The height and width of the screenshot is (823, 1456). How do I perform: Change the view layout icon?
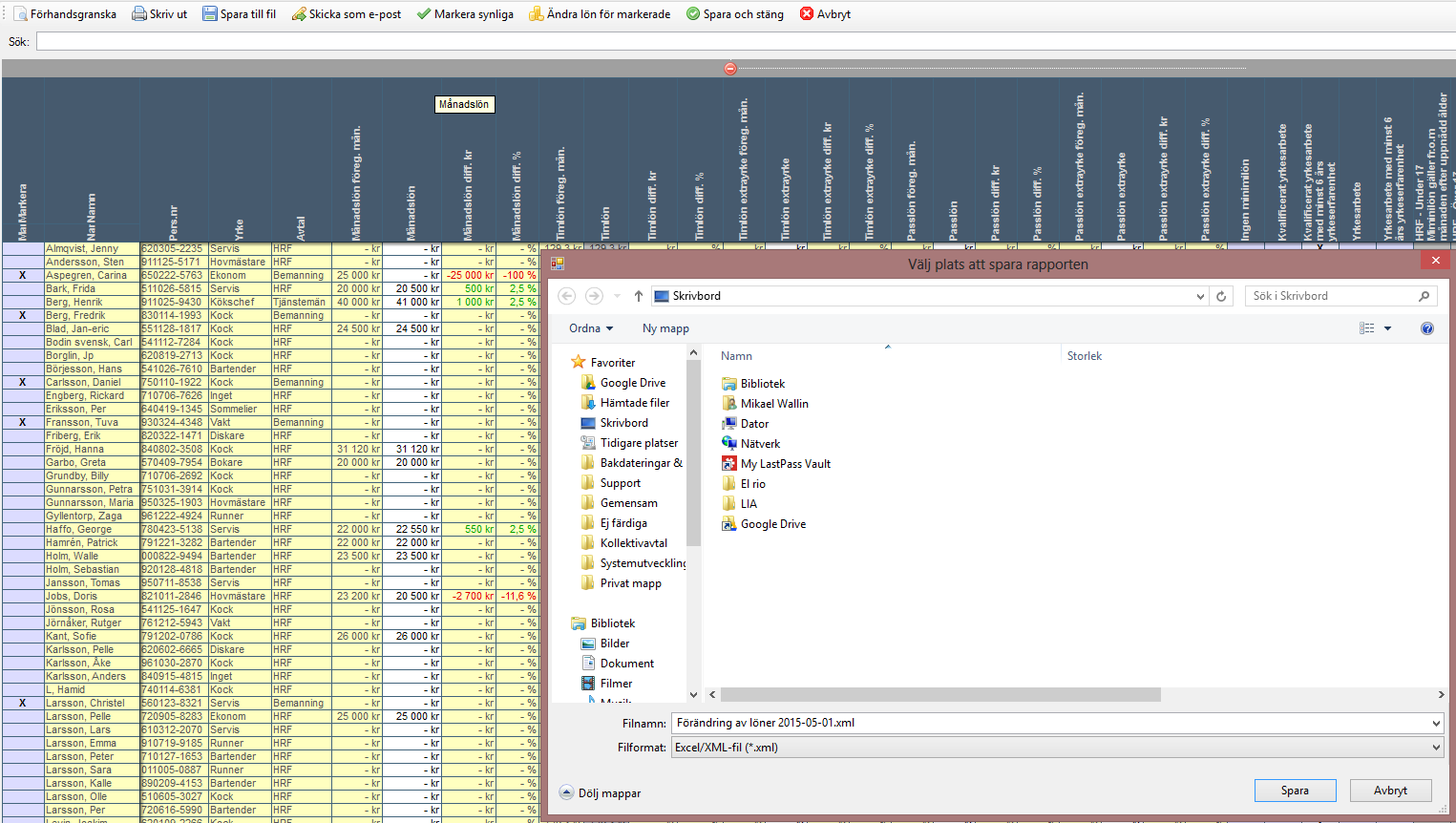1367,328
